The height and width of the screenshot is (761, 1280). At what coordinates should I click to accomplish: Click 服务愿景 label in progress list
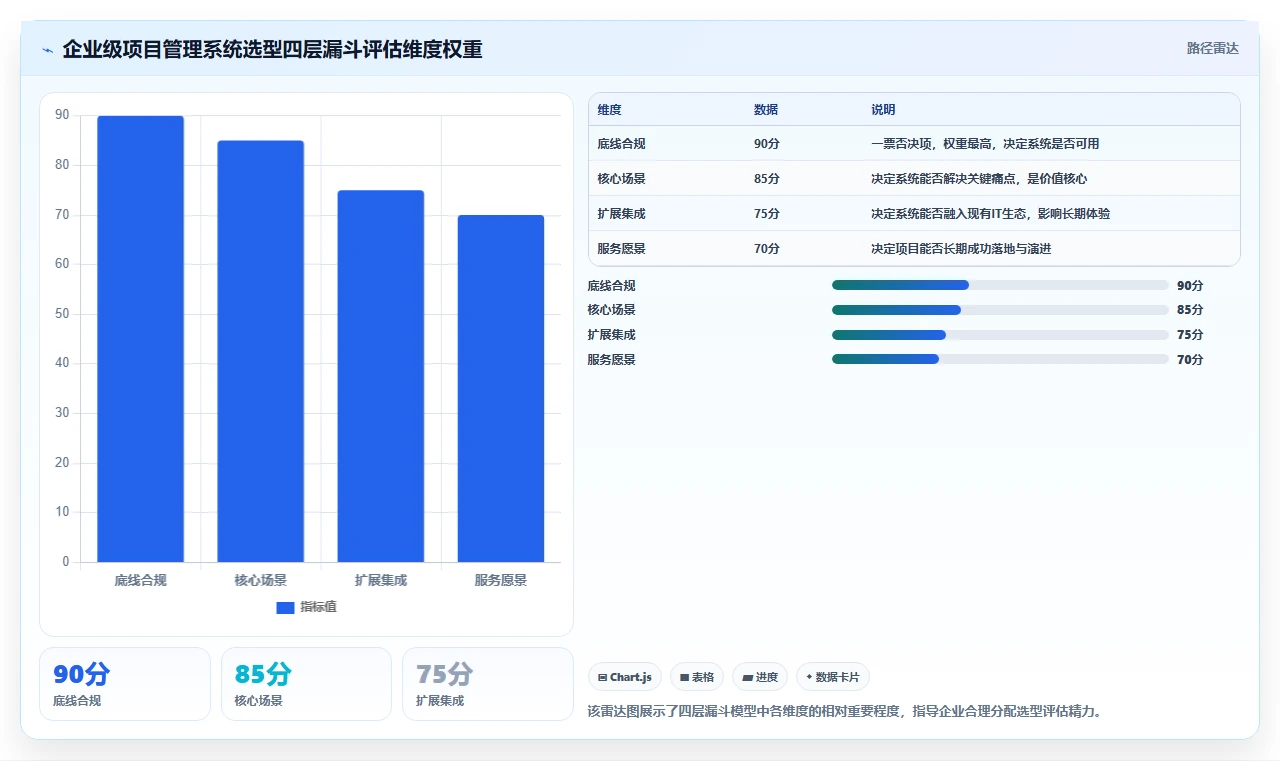point(612,360)
